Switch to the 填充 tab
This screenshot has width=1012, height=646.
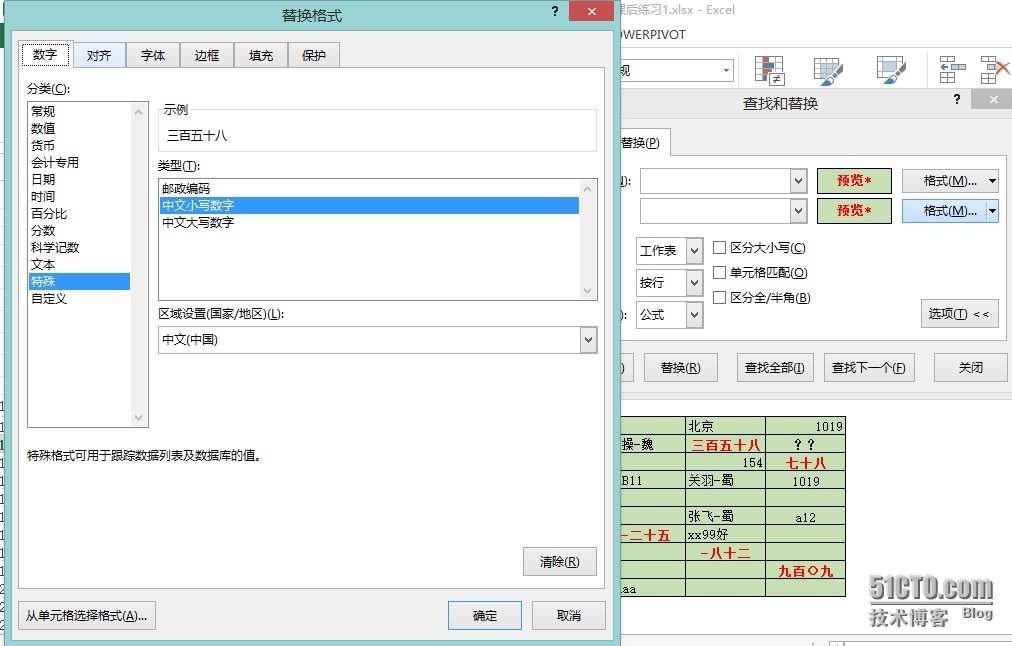(x=261, y=56)
